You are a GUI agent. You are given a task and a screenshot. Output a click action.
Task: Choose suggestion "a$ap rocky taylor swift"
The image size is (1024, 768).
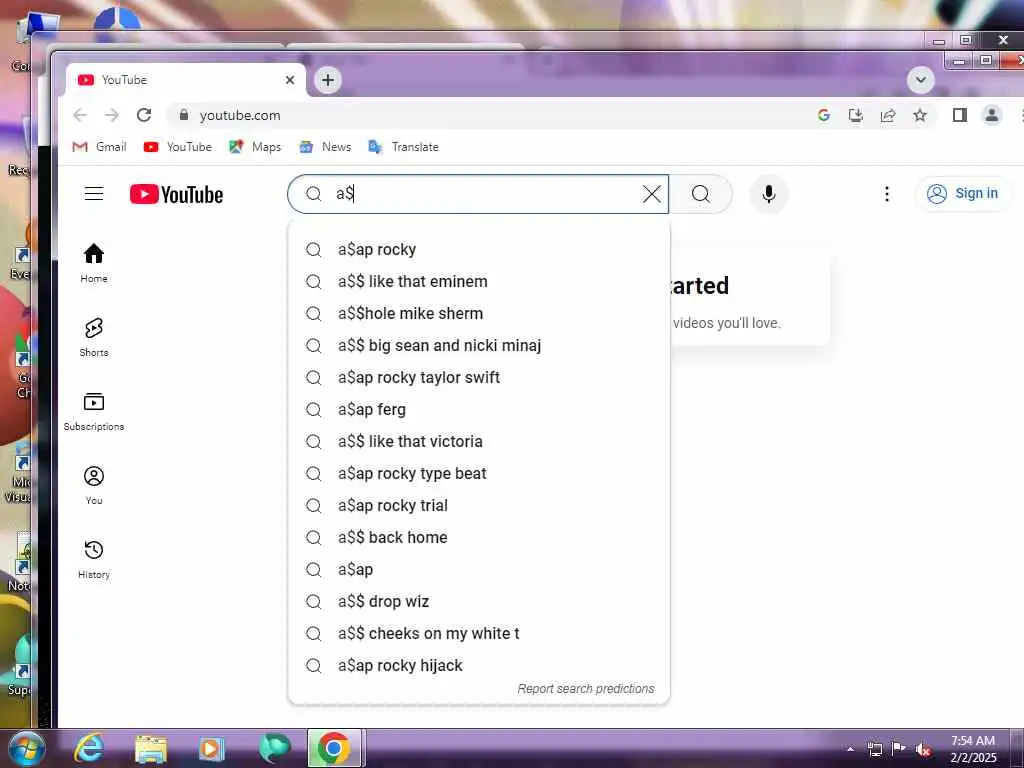coord(479,377)
